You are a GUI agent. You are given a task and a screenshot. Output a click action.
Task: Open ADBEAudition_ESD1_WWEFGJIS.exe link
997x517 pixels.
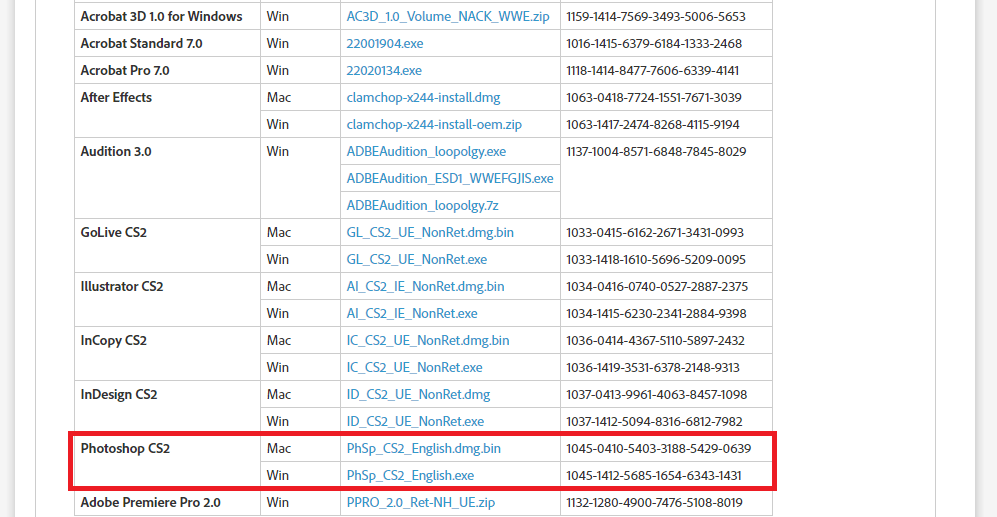pos(450,179)
